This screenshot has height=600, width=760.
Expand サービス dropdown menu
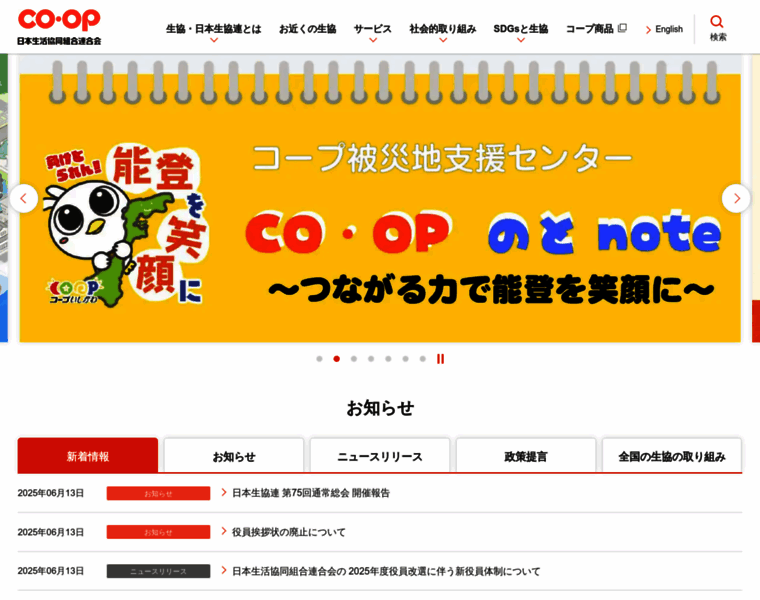point(373,30)
